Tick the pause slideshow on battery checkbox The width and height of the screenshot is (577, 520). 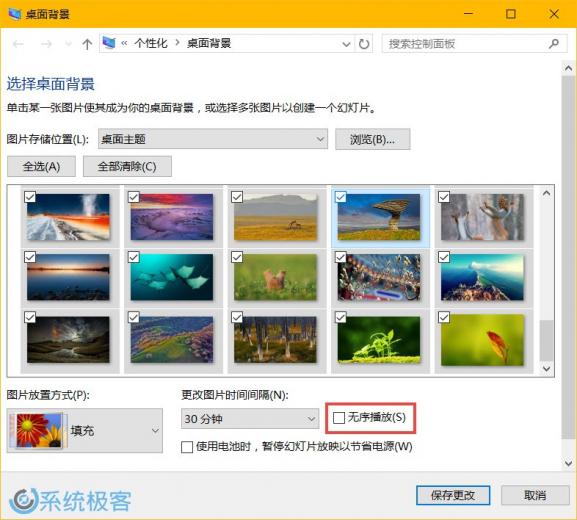click(187, 447)
